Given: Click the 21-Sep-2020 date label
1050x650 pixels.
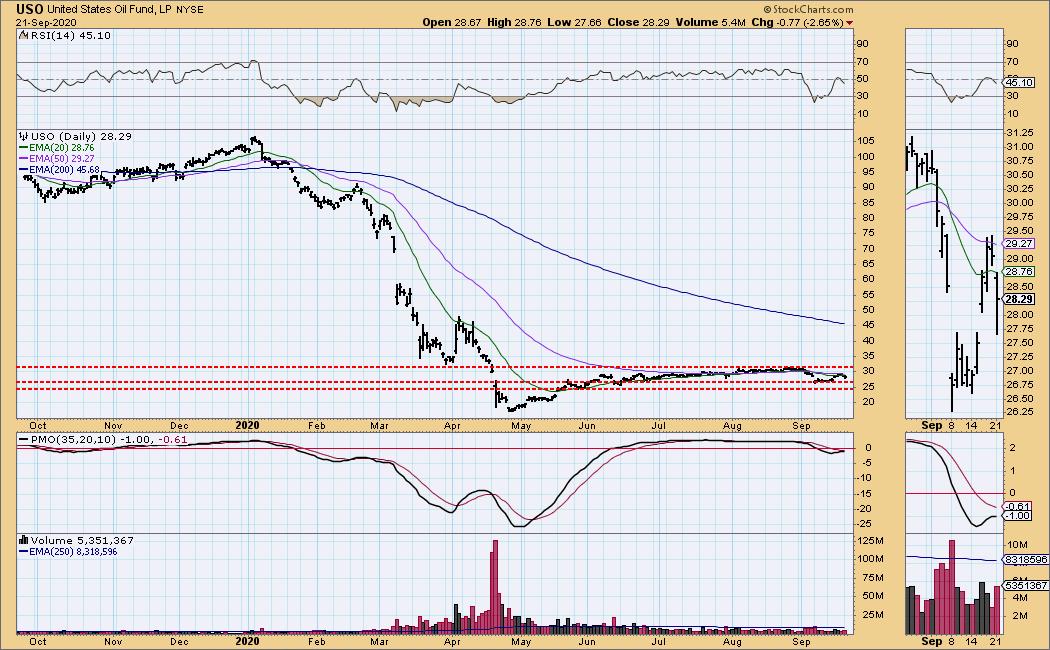Looking at the screenshot, I should pos(46,23).
